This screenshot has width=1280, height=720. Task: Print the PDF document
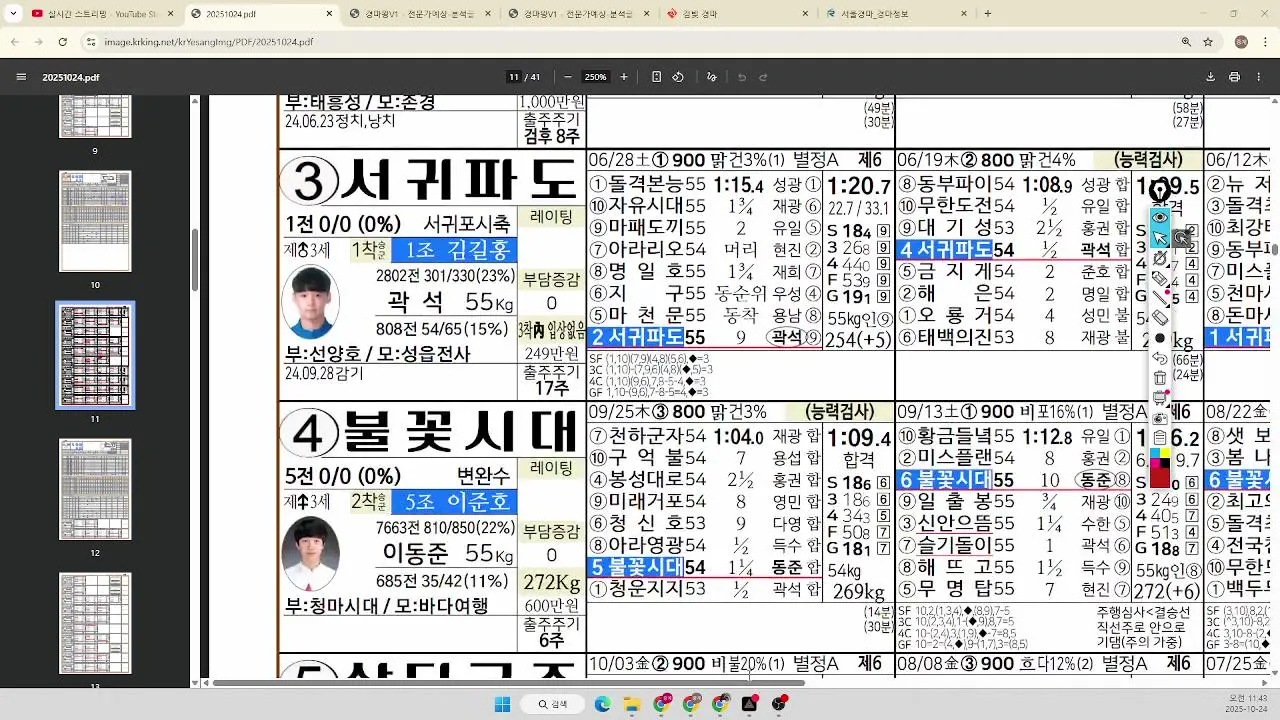point(1234,77)
